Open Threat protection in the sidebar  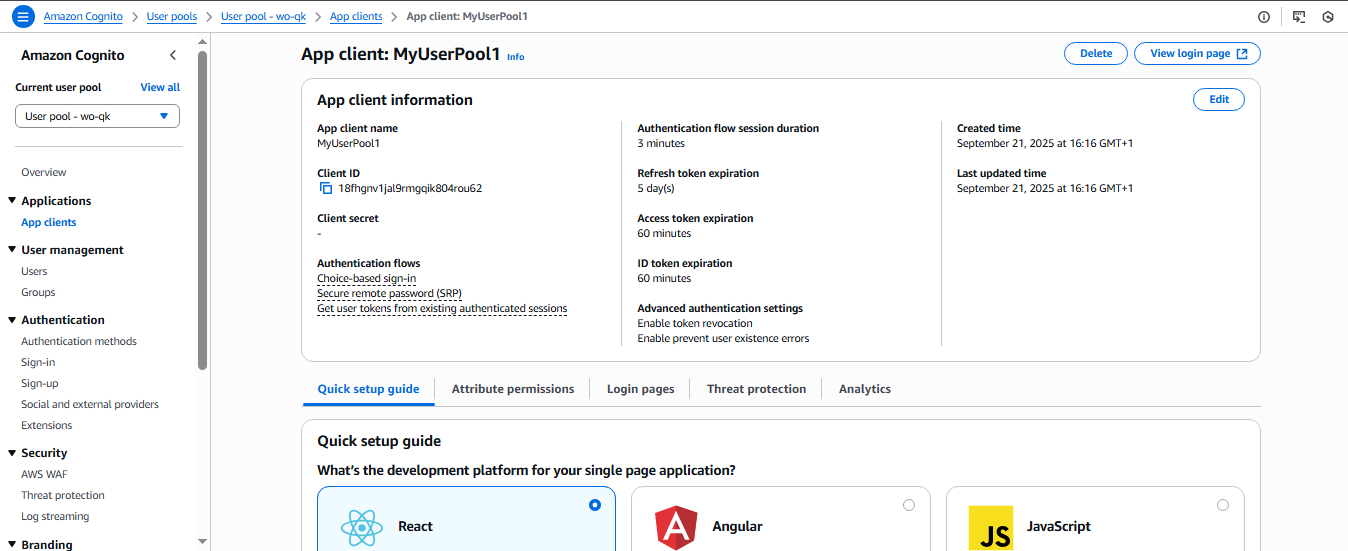pos(63,496)
